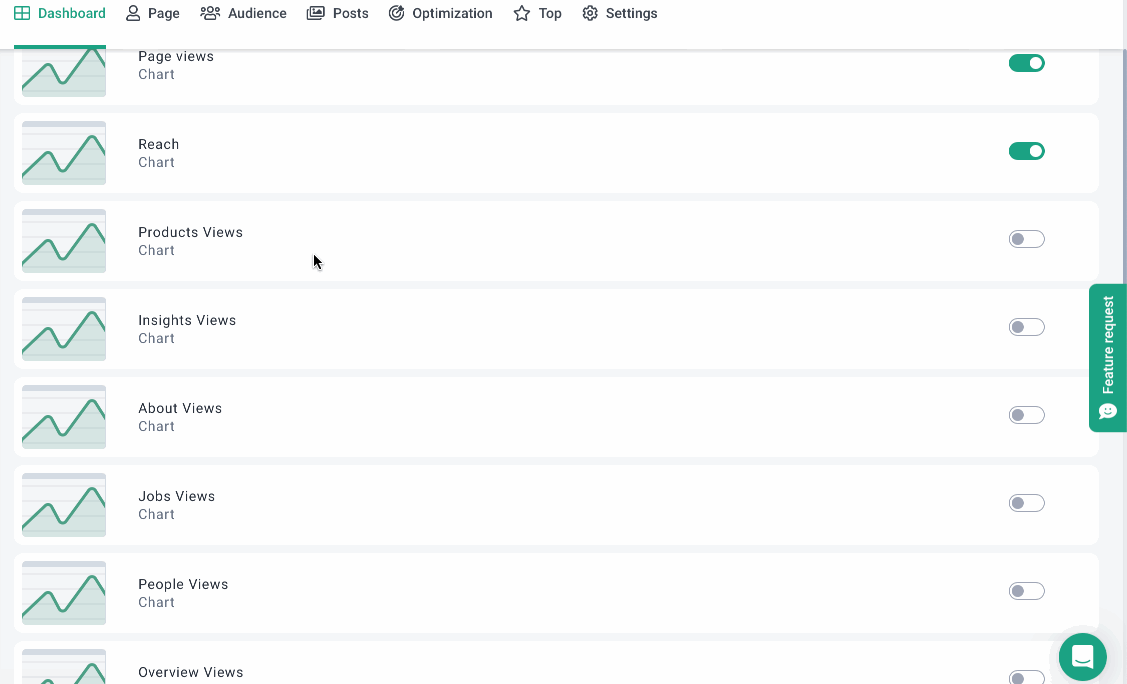Enable the Products Views chart toggle

[1026, 239]
